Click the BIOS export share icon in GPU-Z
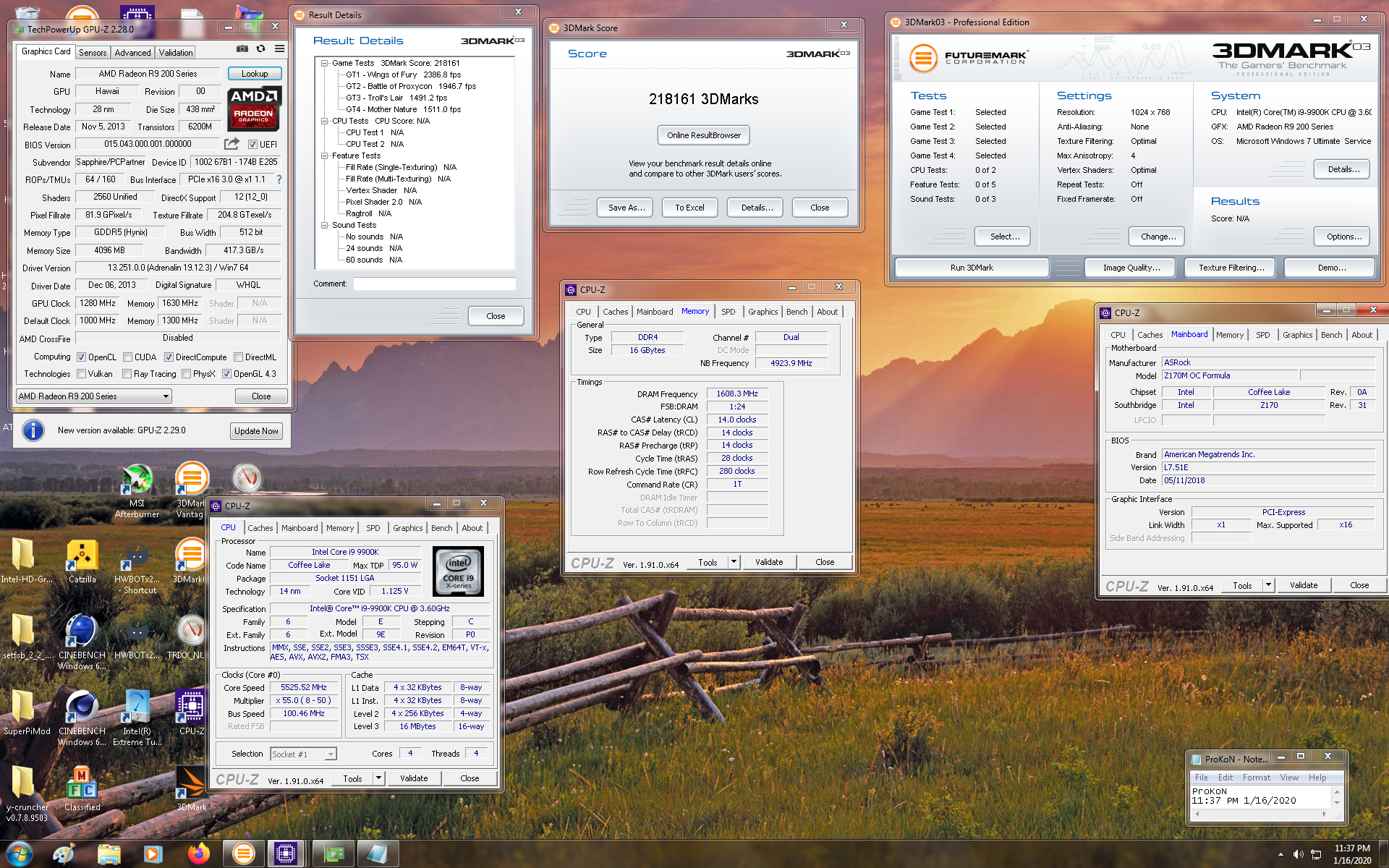Image resolution: width=1389 pixels, height=868 pixels. point(231,144)
